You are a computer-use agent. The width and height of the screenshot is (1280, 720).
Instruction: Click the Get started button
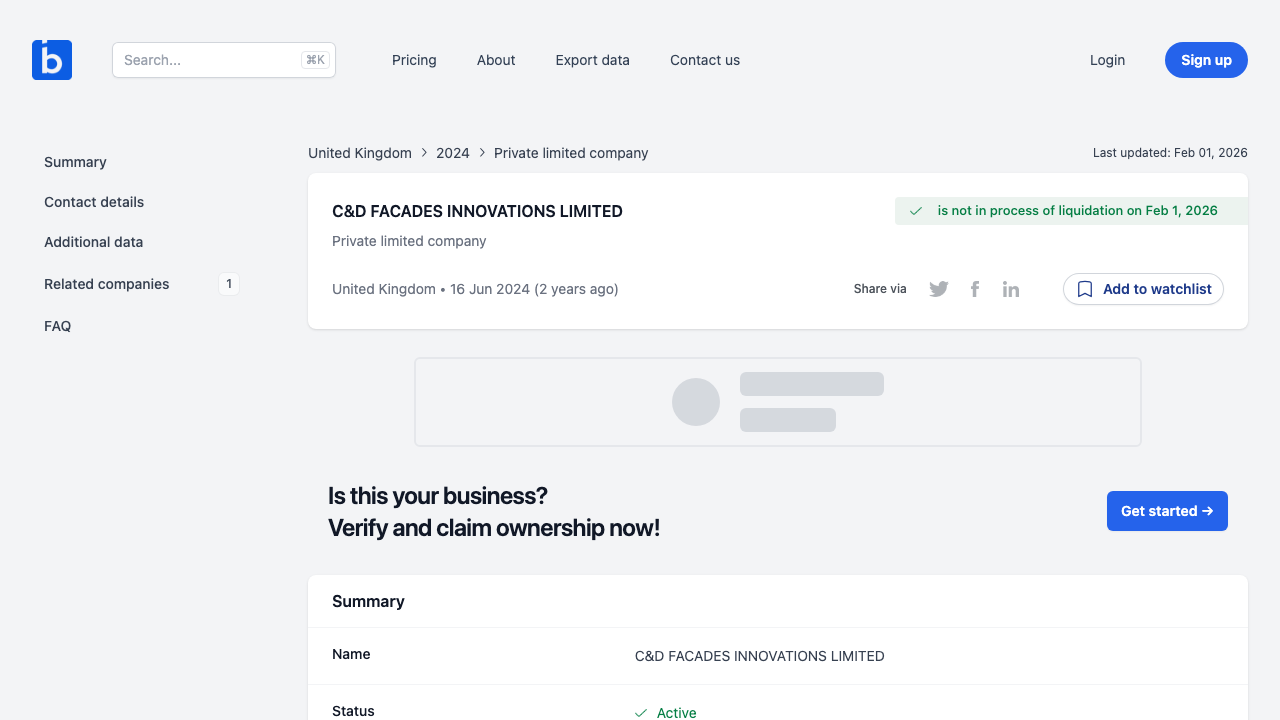point(1167,511)
